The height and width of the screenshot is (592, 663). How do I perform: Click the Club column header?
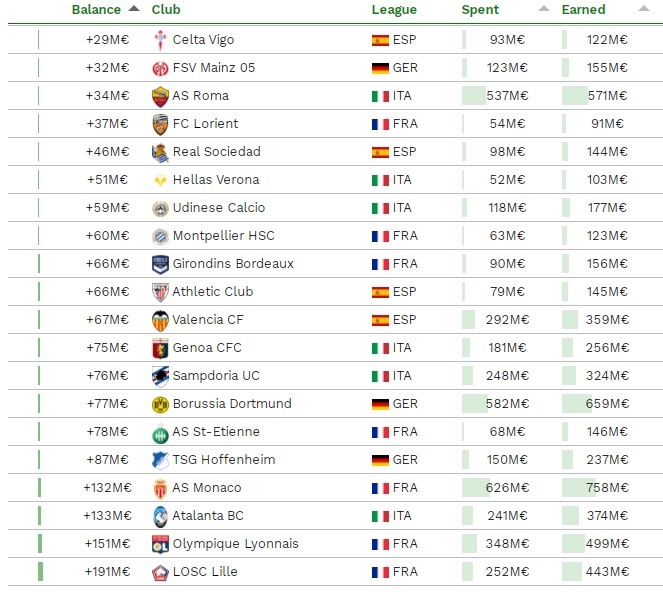(x=165, y=9)
